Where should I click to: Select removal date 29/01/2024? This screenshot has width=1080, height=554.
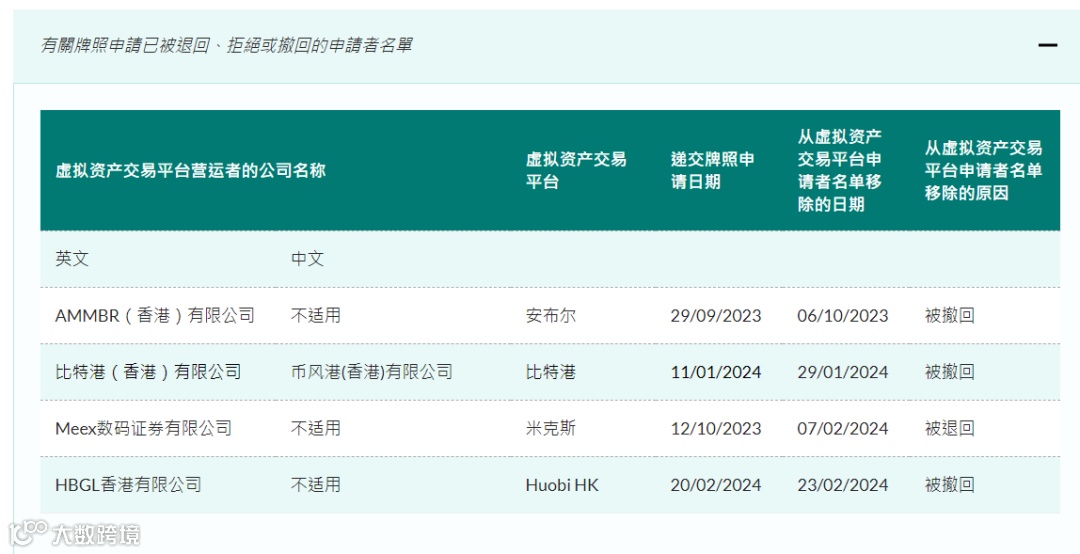842,372
